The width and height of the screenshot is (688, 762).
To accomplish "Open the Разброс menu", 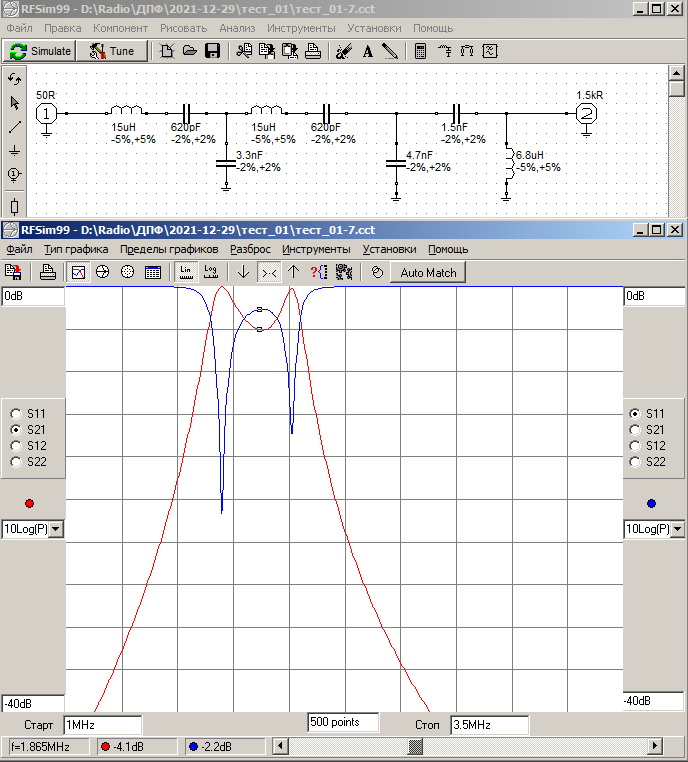I will pyautogui.click(x=250, y=249).
